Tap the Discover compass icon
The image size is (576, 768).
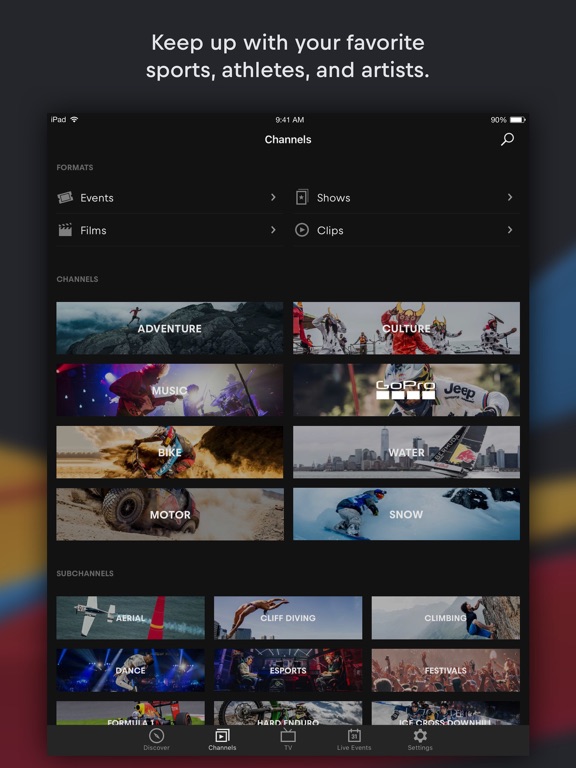pos(156,735)
